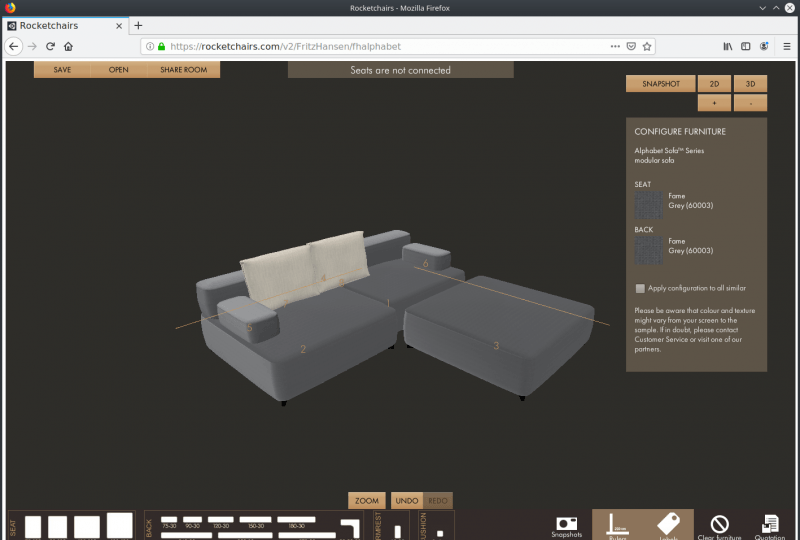The image size is (800, 540).
Task: Click the green padlock icon
Action: point(162,46)
